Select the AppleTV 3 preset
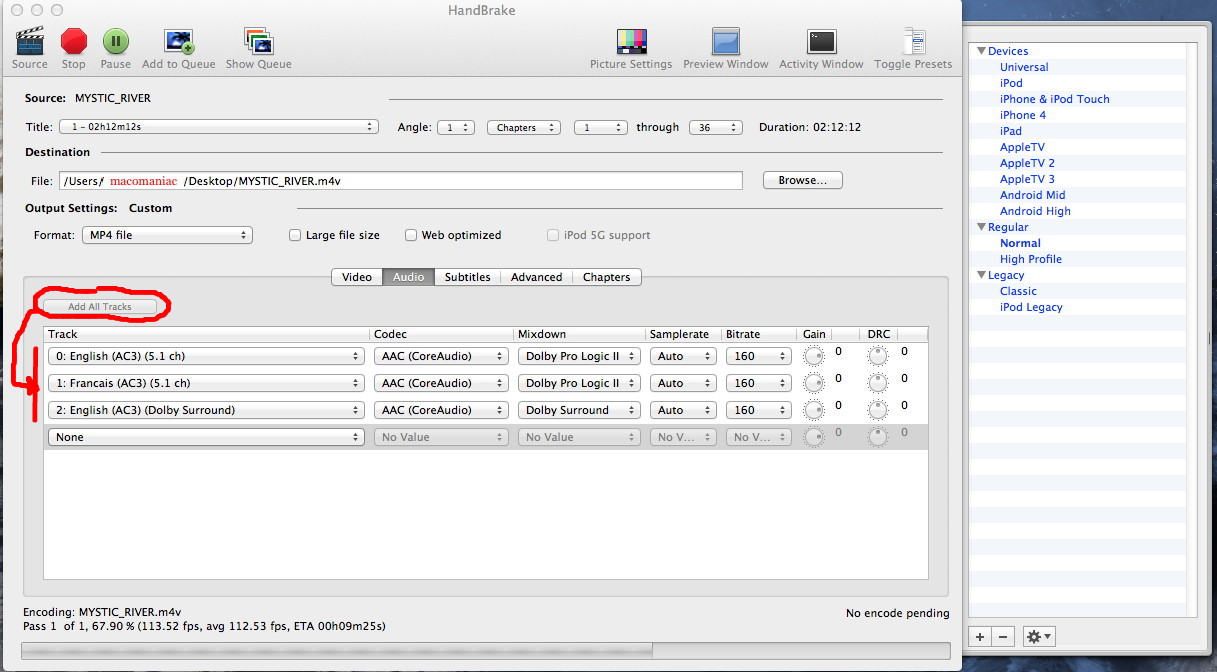The image size is (1217, 672). coord(1027,179)
